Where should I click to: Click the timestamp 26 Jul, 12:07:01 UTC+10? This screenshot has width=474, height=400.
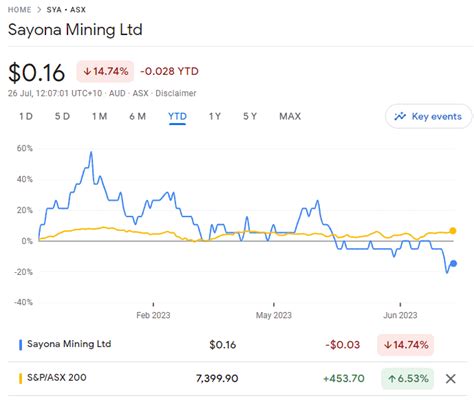(55, 93)
